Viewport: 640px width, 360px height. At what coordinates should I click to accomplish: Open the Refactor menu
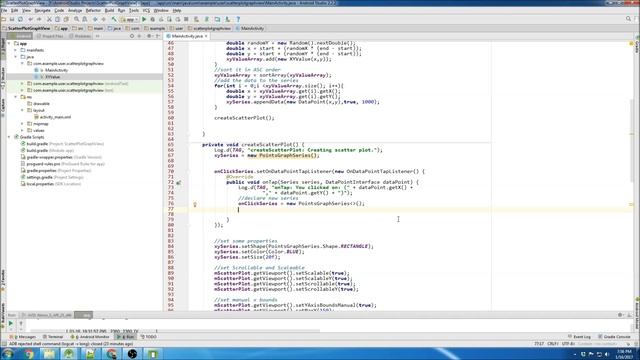pos(93,10)
